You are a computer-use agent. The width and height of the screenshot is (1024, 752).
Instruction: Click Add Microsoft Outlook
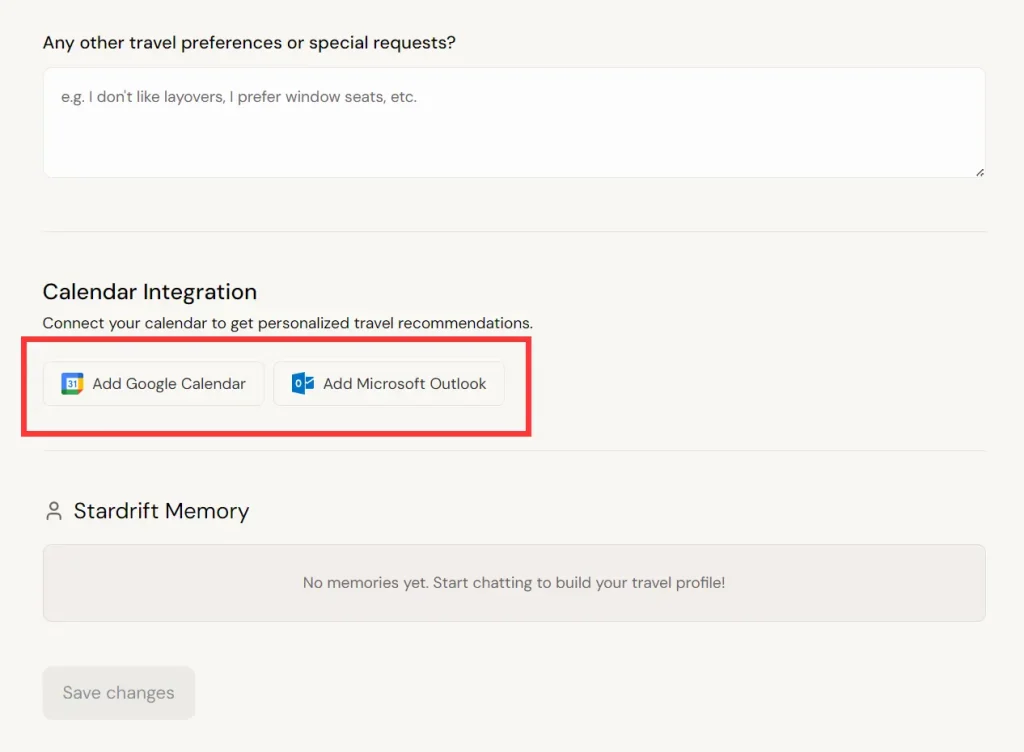click(389, 383)
